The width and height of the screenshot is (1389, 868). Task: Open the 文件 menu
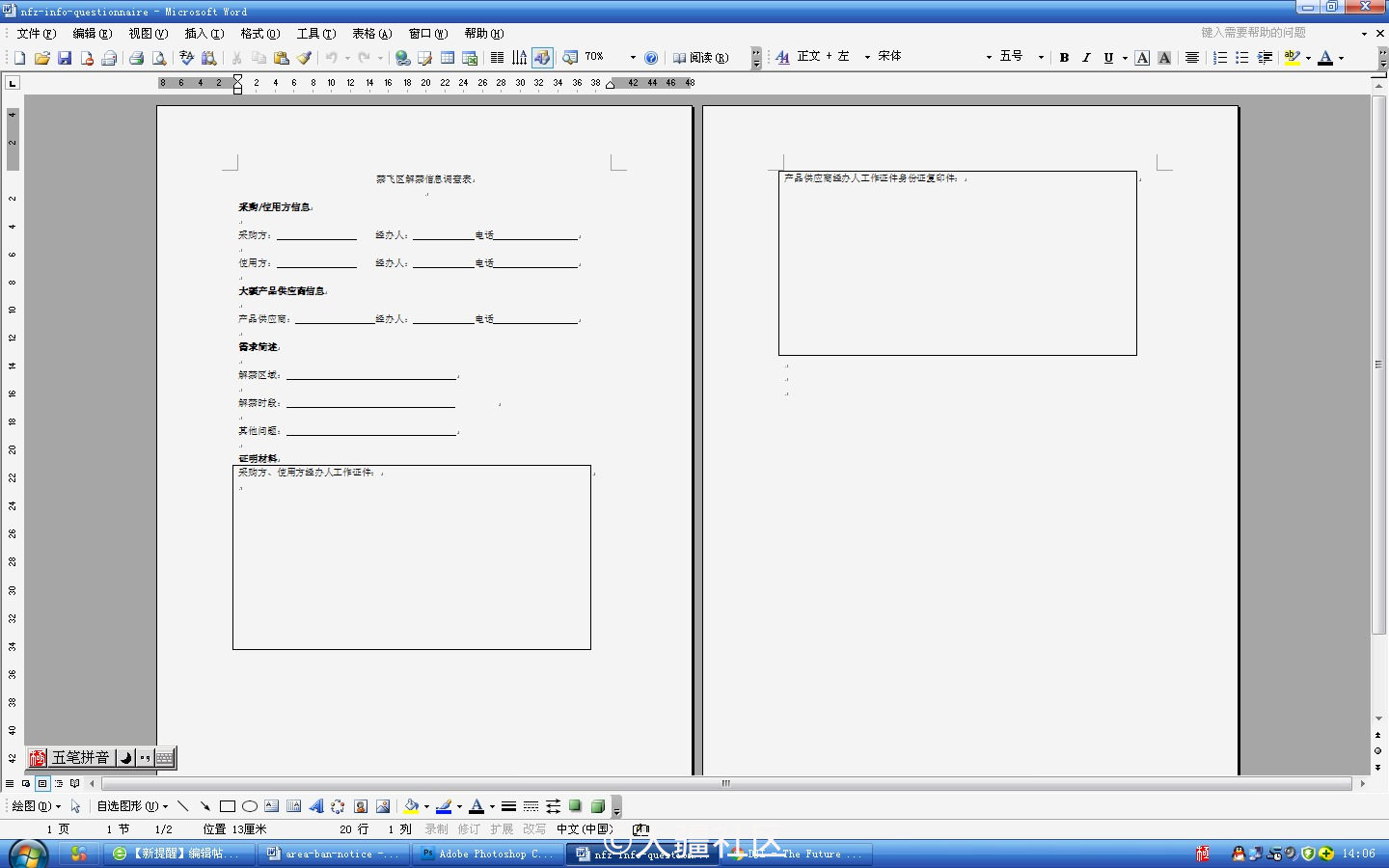36,34
